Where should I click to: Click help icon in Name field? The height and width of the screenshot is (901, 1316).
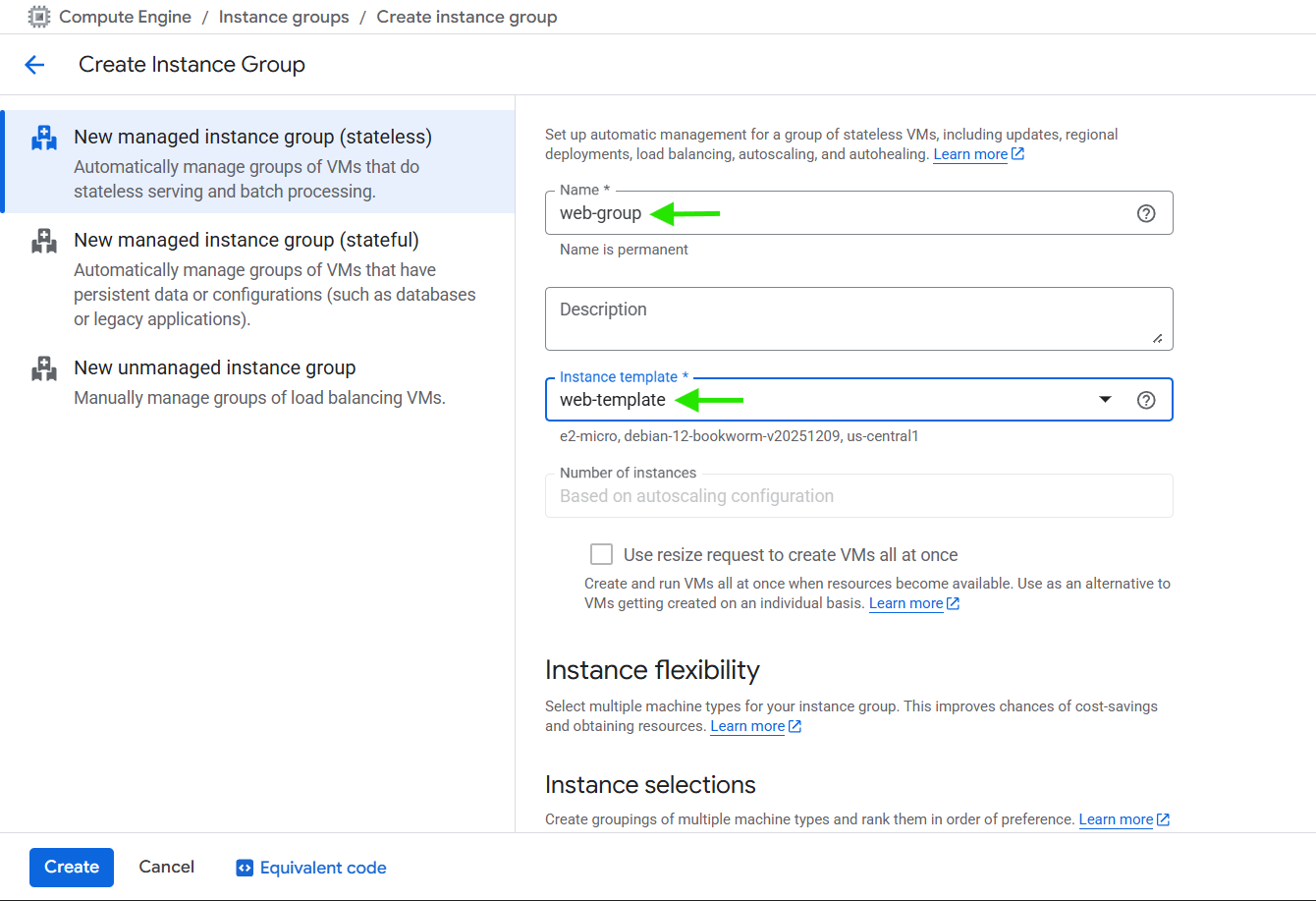[1145, 213]
